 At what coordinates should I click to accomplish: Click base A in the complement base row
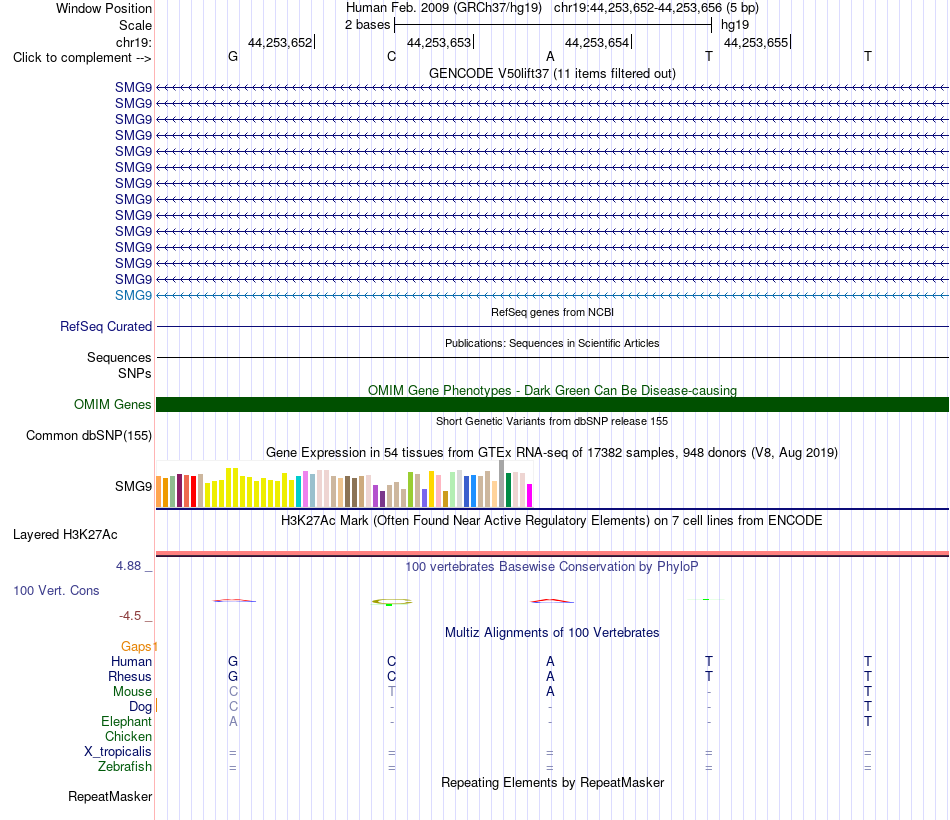[x=550, y=56]
